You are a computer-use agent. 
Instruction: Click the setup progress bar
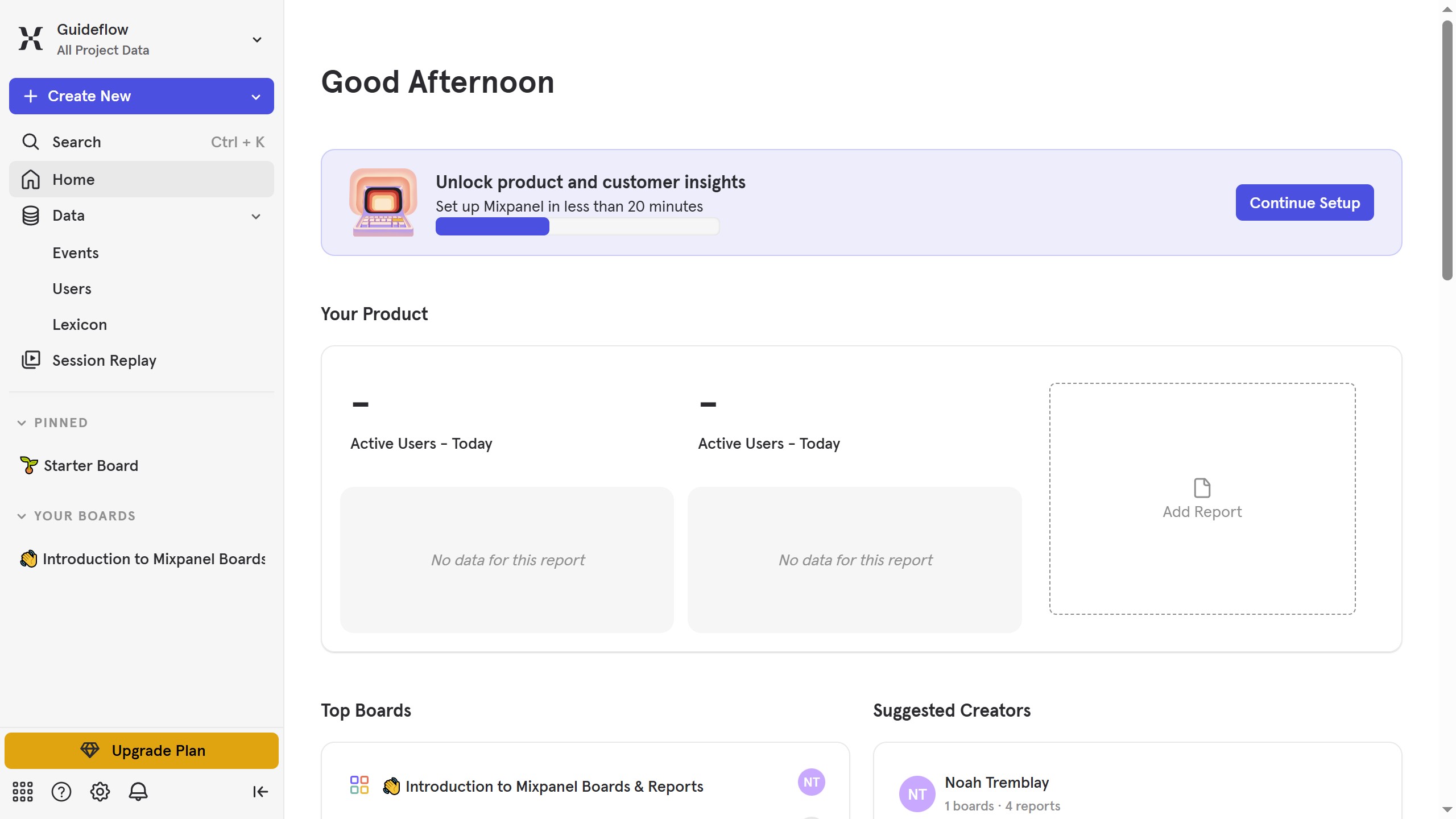coord(577,226)
